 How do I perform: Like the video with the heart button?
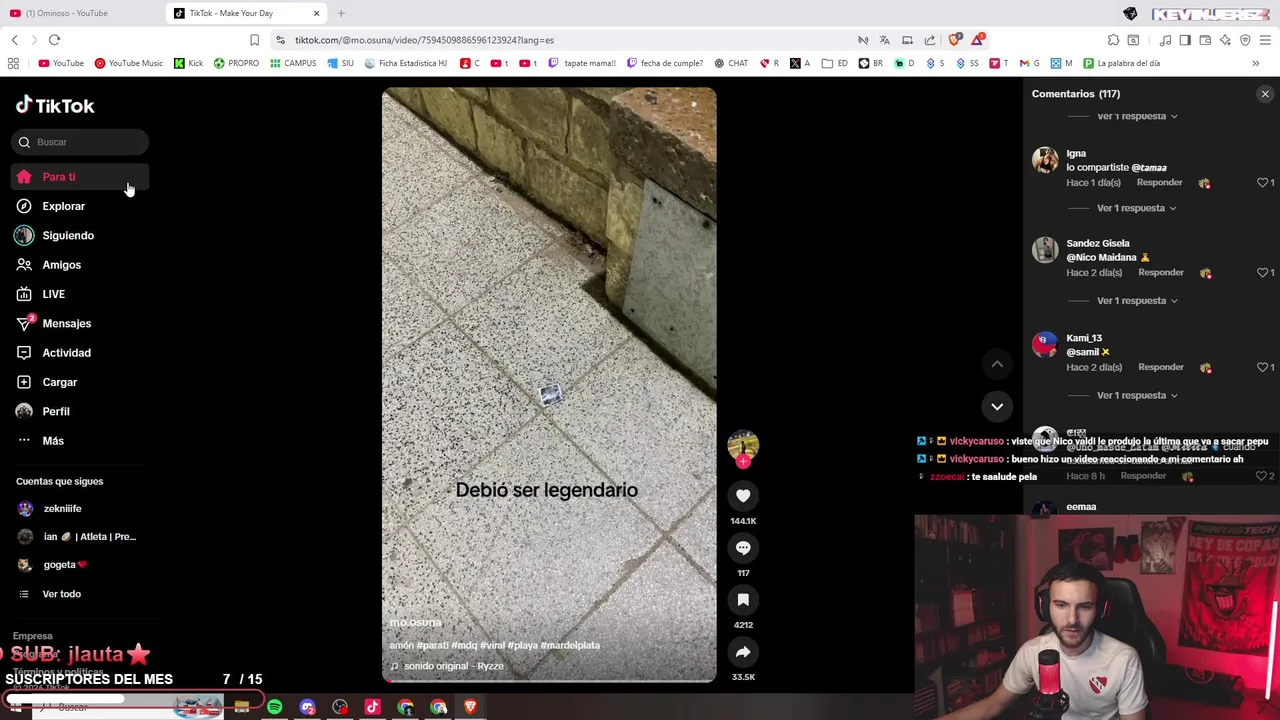pyautogui.click(x=743, y=496)
